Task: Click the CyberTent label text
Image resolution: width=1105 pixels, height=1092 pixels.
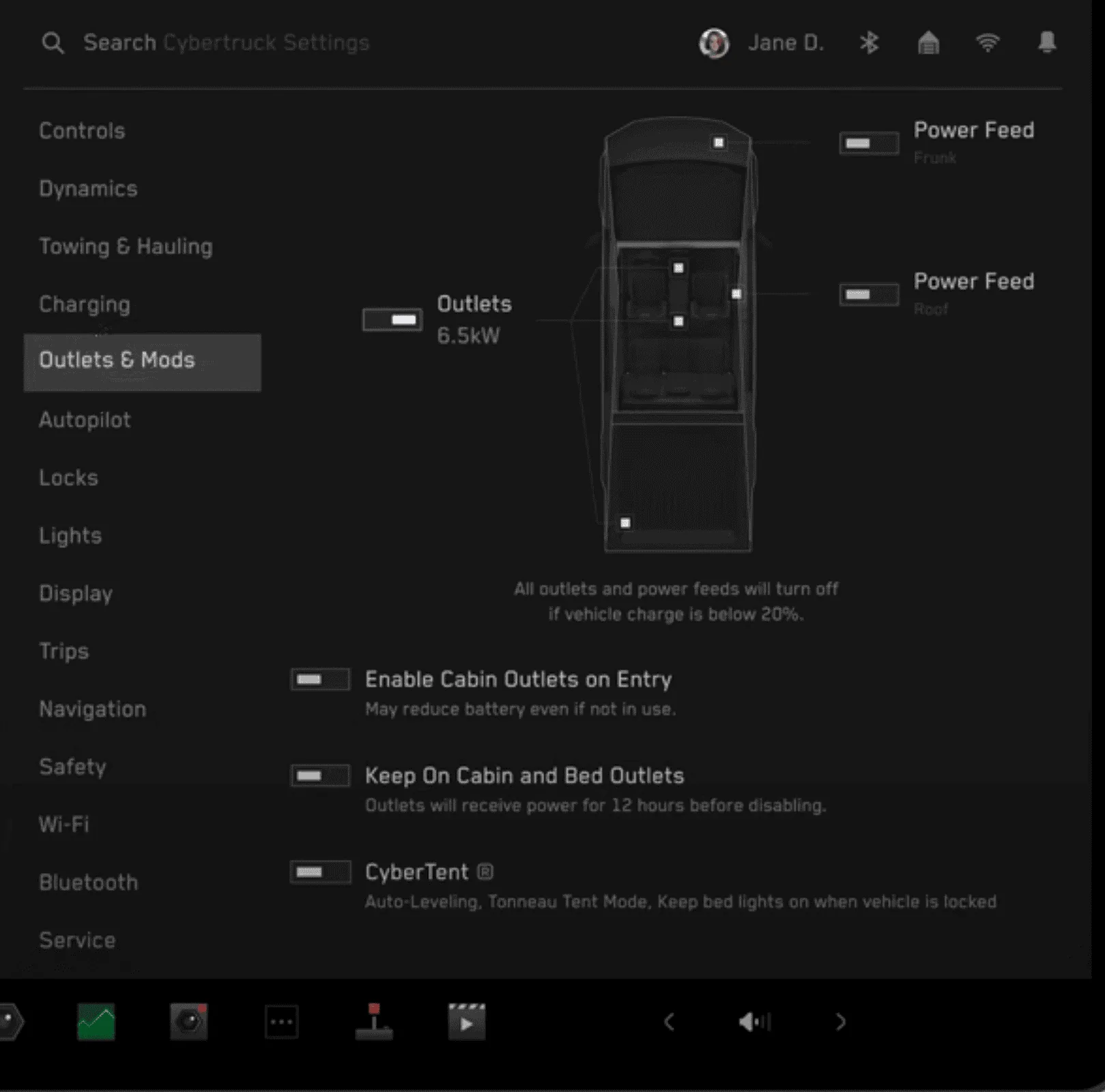Action: click(417, 872)
